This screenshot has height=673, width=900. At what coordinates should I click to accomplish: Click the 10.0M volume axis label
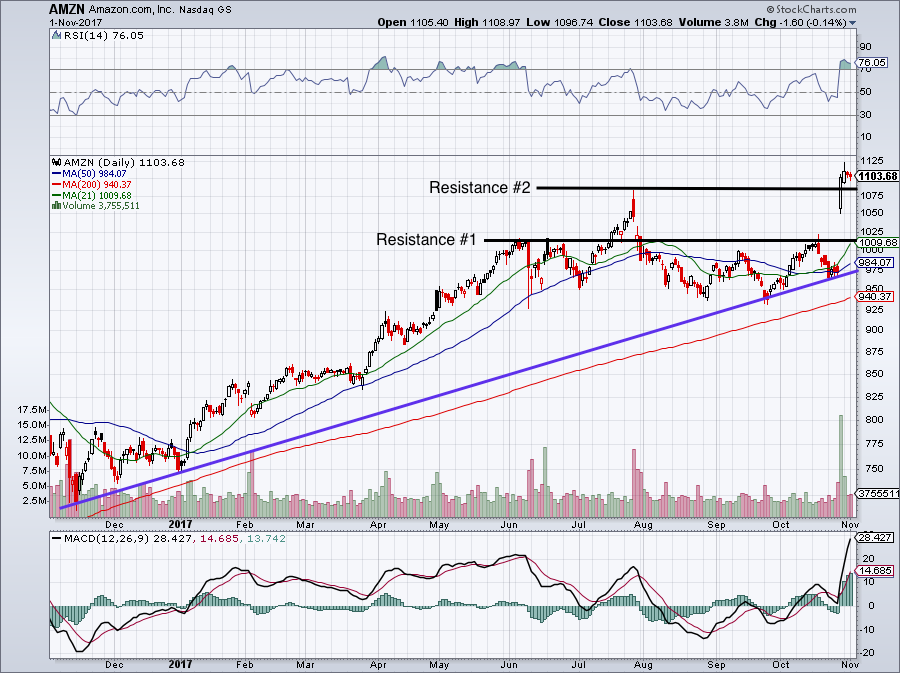pos(32,456)
